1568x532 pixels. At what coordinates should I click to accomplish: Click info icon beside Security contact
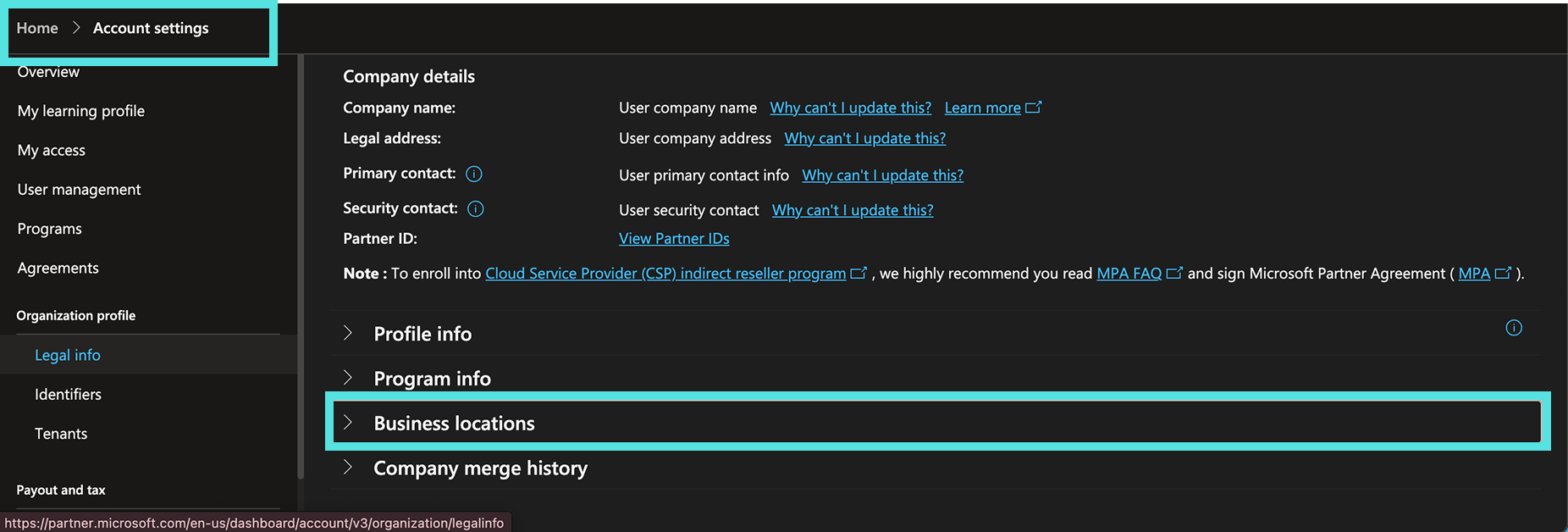click(x=476, y=208)
